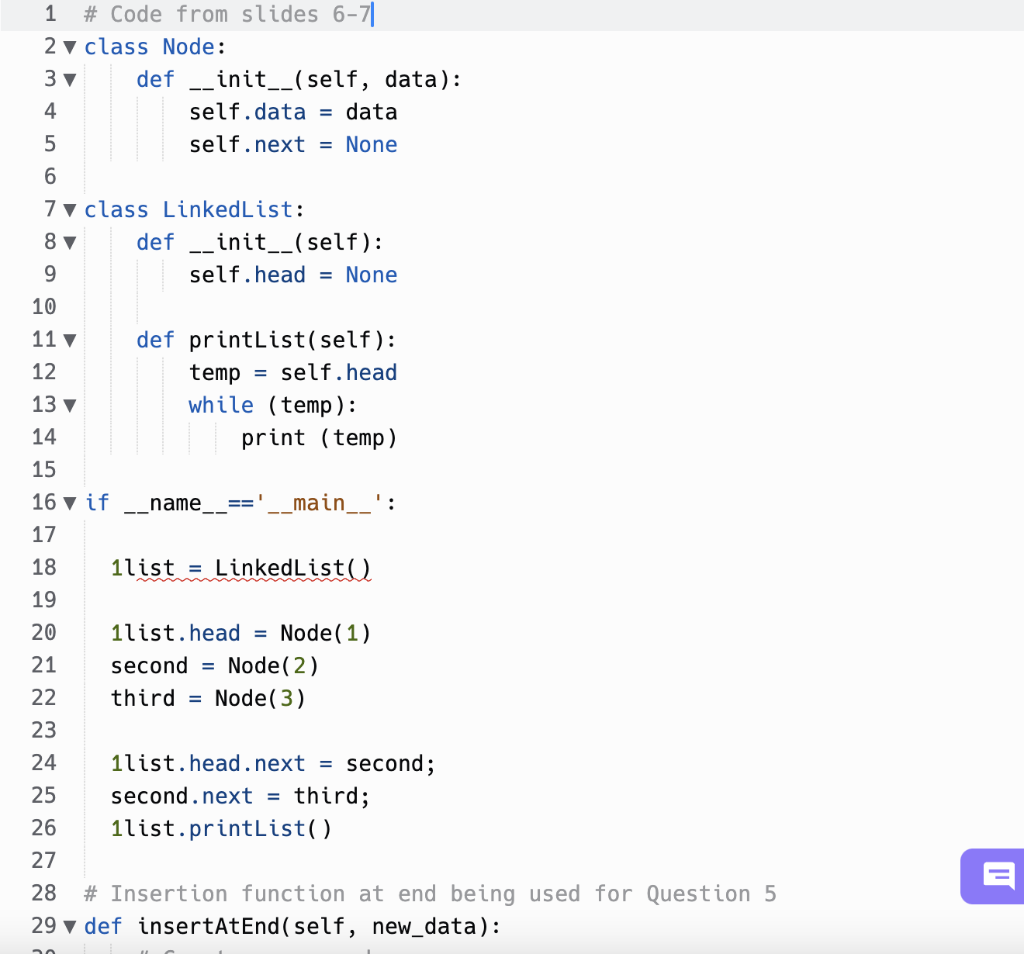Click 'insertAtEnd(self, new_data):' definition
1024x954 pixels.
coord(319,927)
